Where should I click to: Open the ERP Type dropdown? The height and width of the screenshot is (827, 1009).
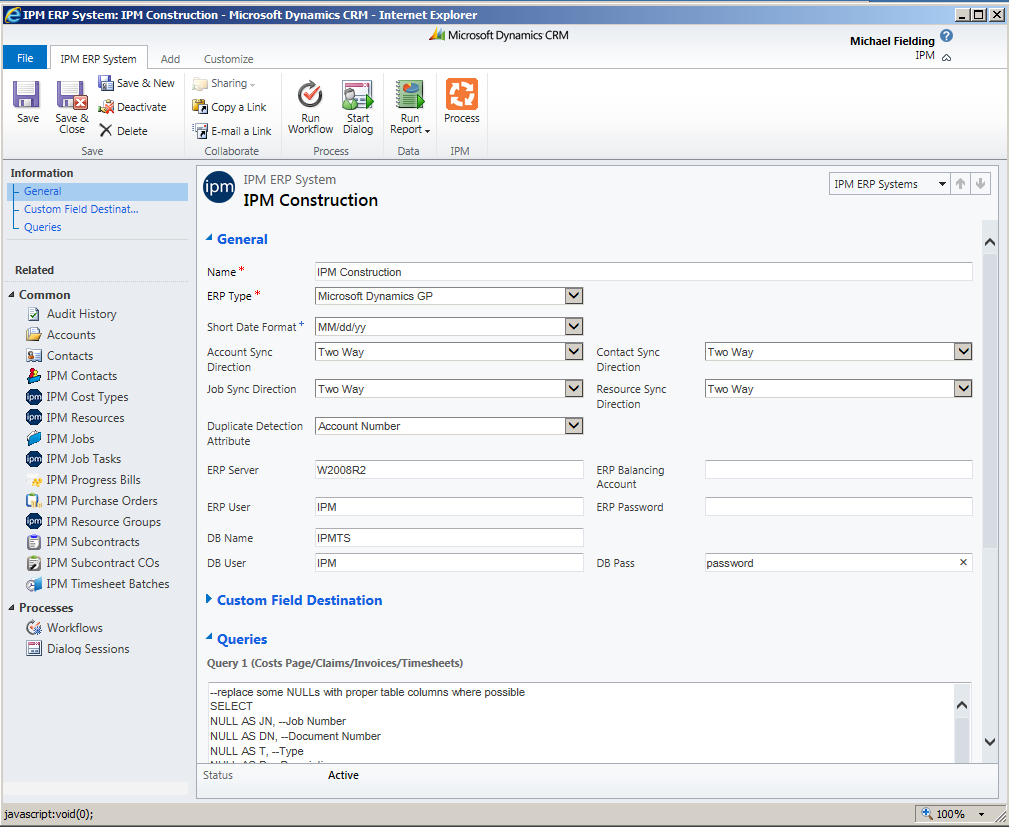click(x=574, y=296)
